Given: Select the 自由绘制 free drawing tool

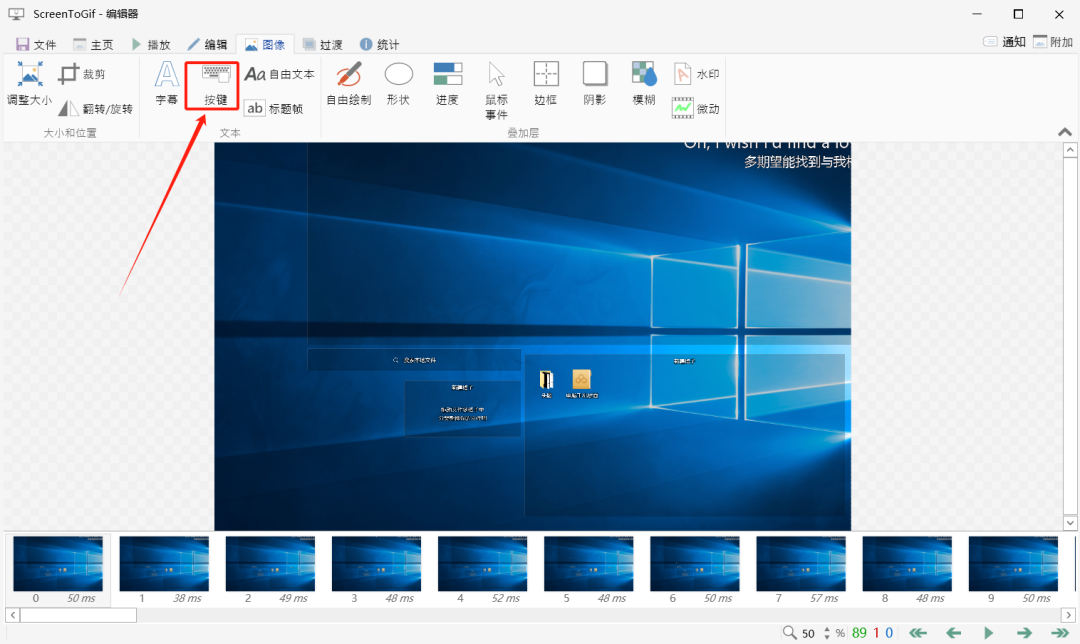Looking at the screenshot, I should coord(349,84).
